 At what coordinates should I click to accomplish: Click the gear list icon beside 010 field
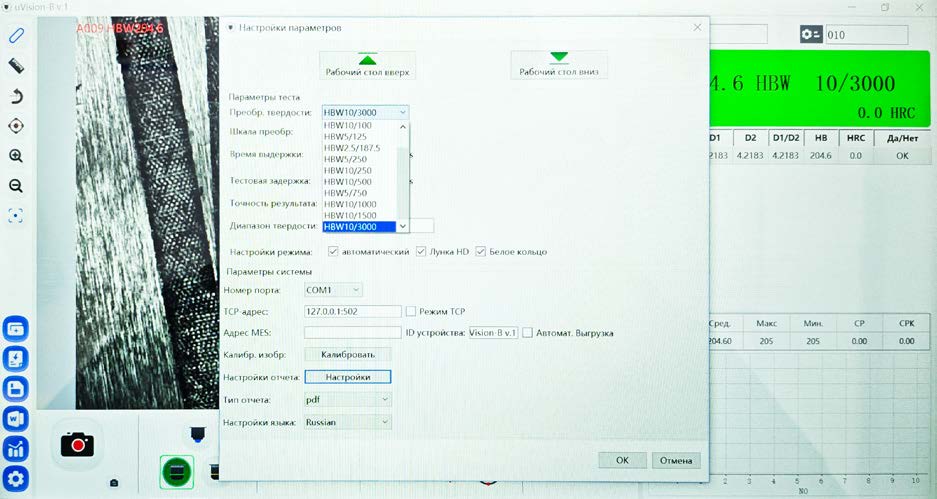[811, 35]
